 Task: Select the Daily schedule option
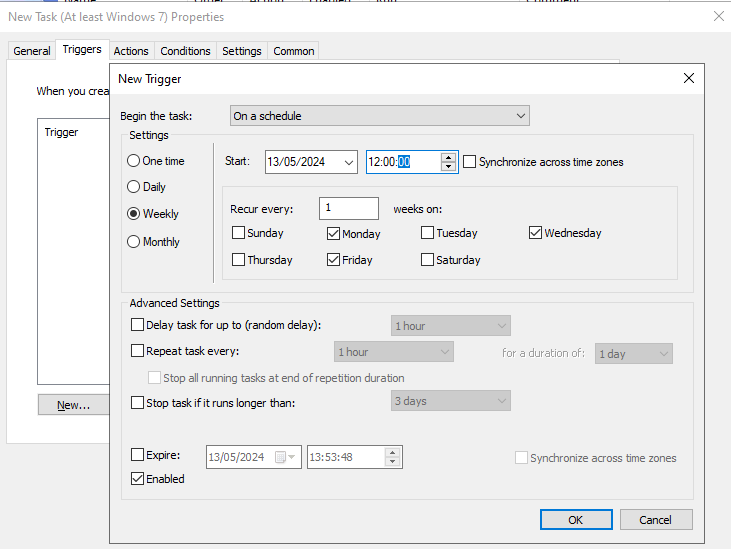[134, 187]
